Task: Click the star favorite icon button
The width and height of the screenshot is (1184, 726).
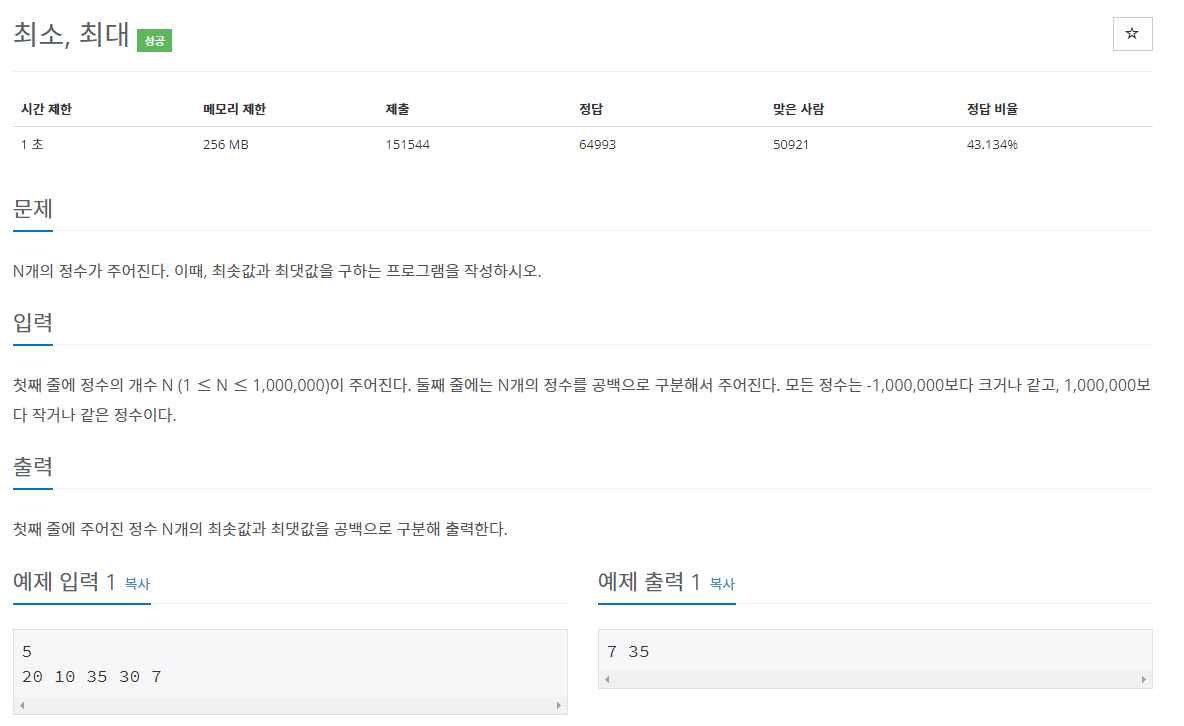Action: (1132, 34)
